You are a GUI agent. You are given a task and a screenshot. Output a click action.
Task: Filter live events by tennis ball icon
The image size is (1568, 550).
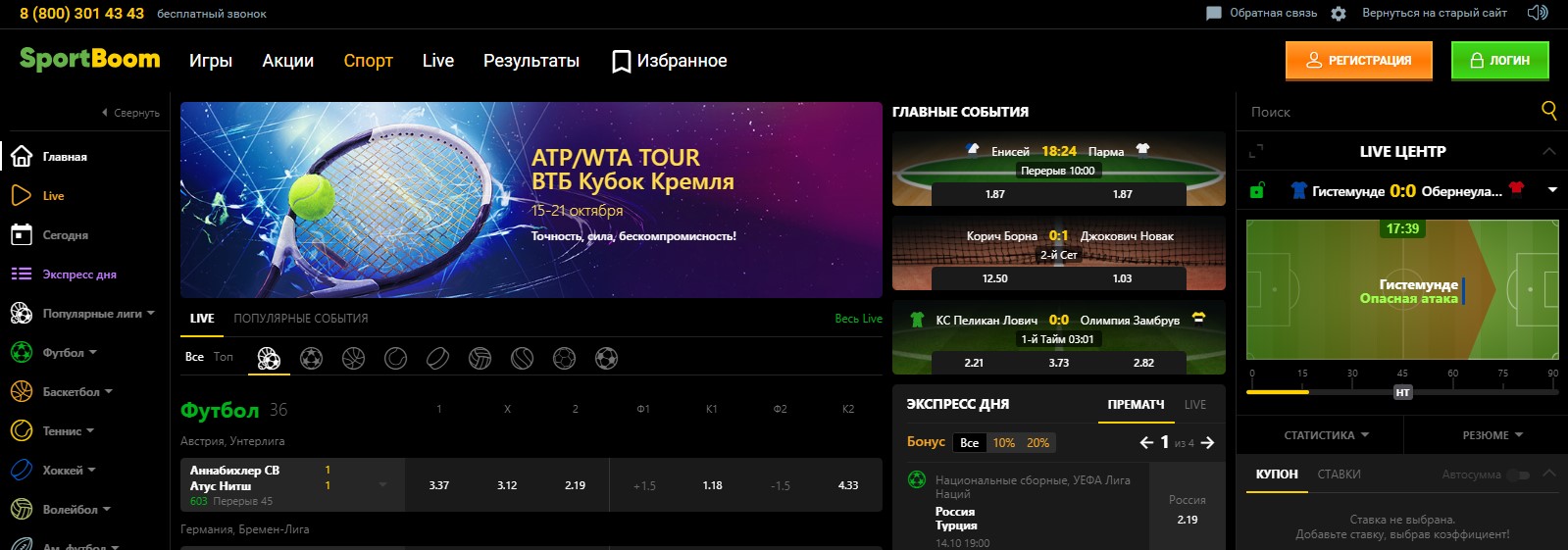pos(395,359)
